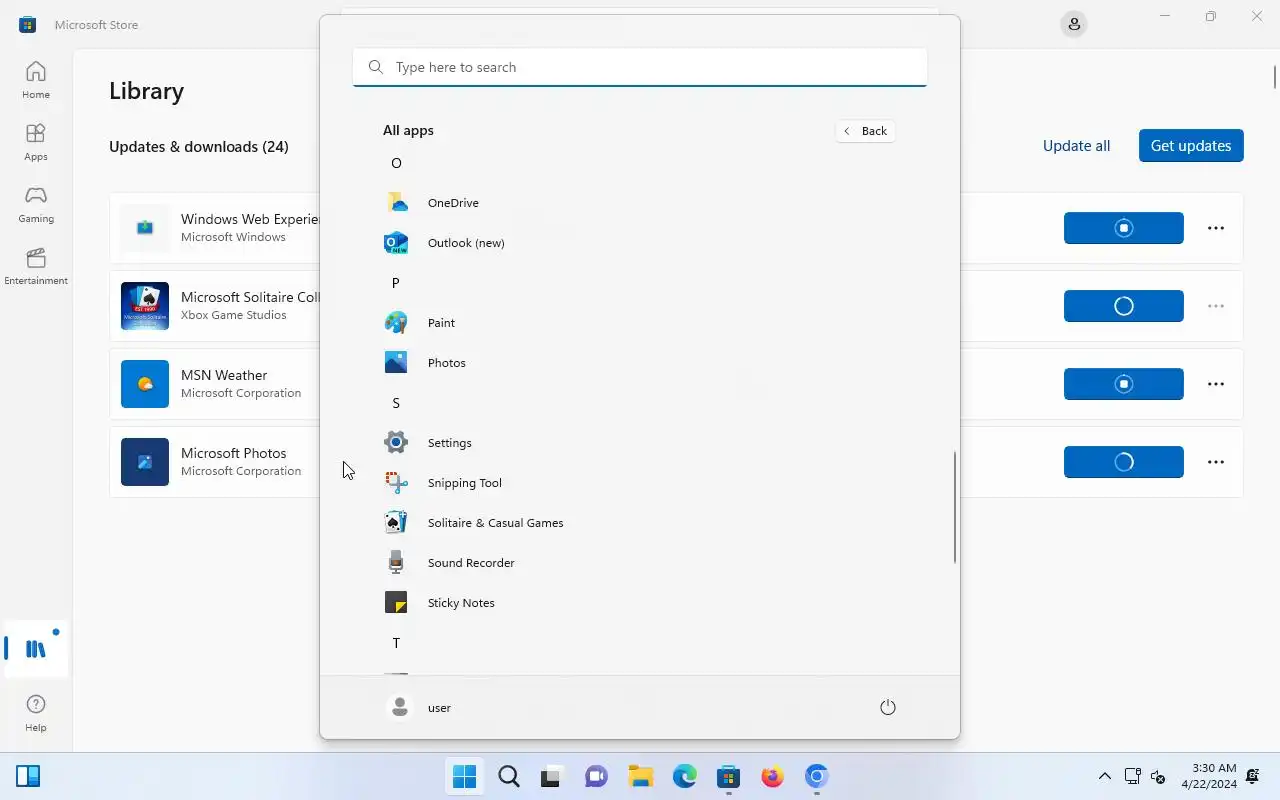Select the Microsoft Photos thumbnail in Library
Viewport: 1280px width, 800px height.
(x=145, y=462)
